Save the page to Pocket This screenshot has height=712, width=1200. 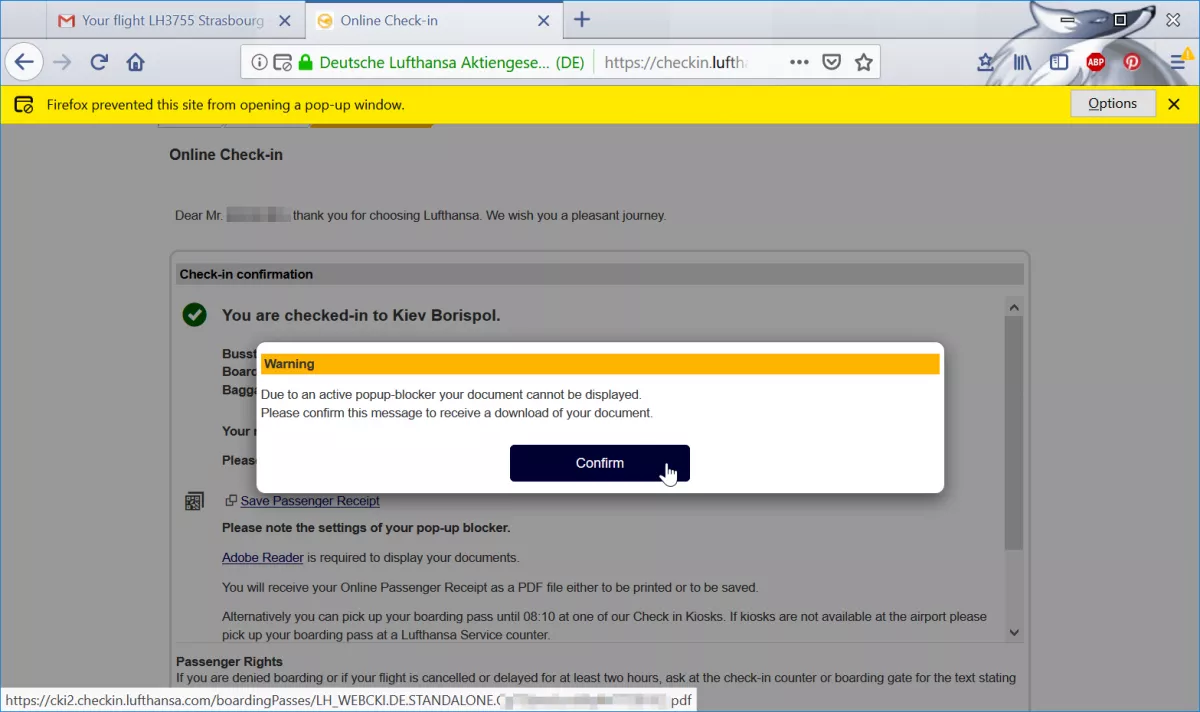coord(831,62)
